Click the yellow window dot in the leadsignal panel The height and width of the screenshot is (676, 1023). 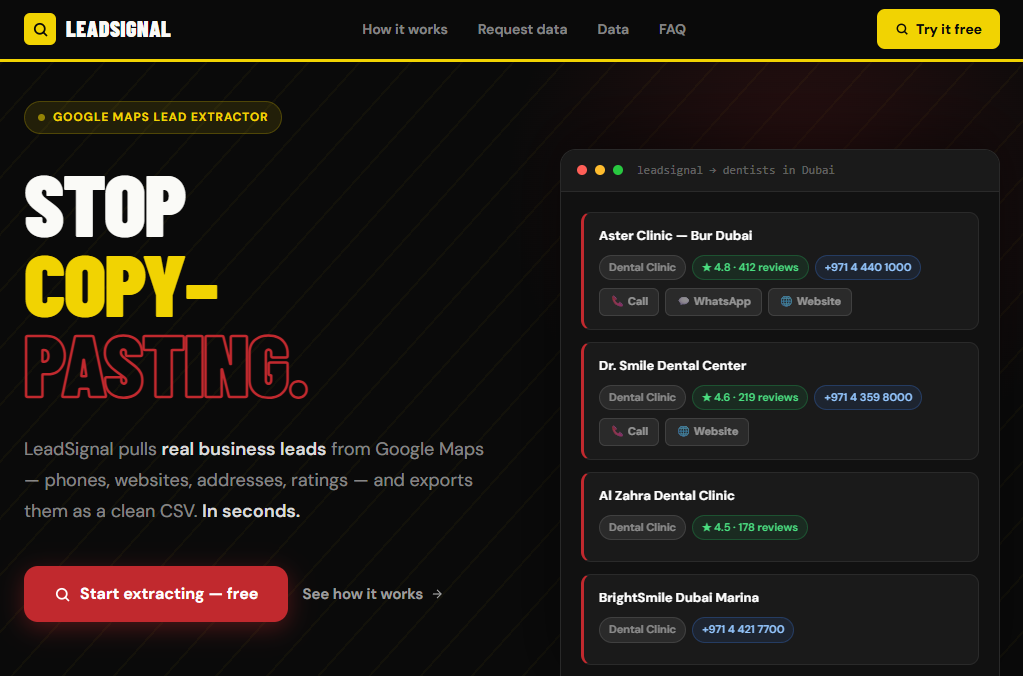600,170
